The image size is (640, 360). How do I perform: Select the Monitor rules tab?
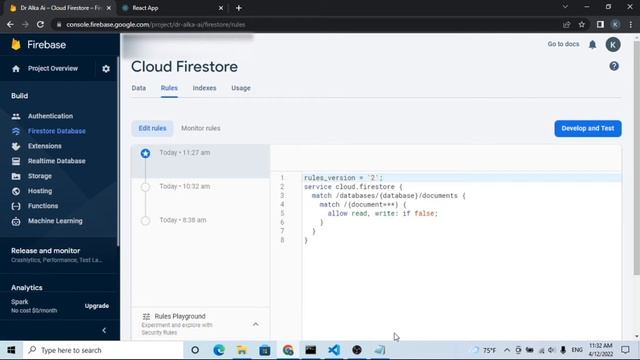point(200,128)
